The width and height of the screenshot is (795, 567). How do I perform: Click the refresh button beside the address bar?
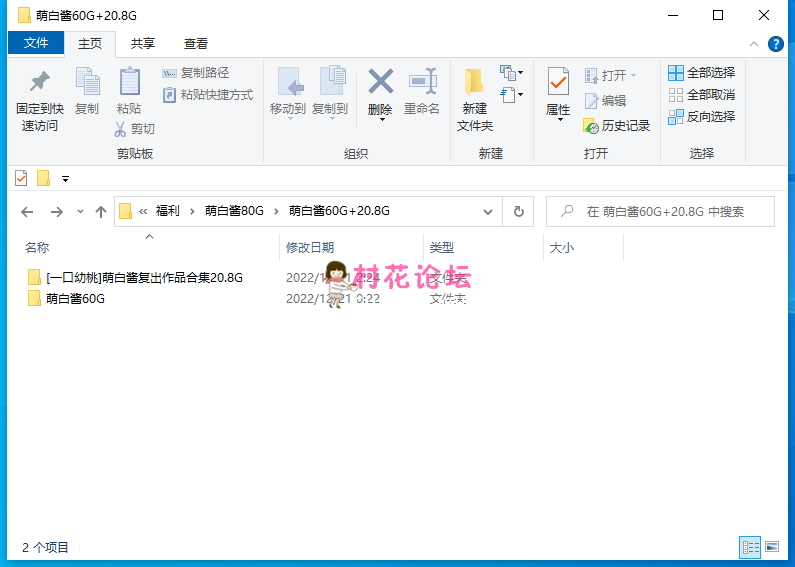[x=518, y=212]
